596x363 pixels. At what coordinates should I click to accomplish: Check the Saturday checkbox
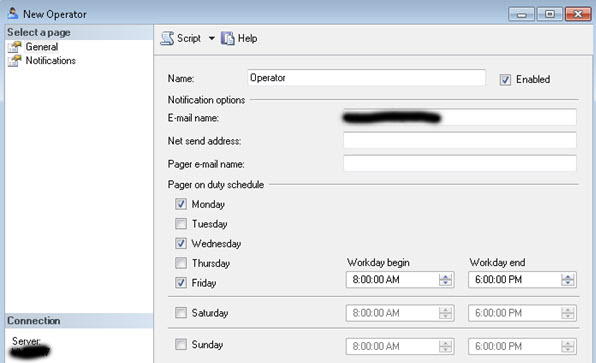(x=181, y=313)
